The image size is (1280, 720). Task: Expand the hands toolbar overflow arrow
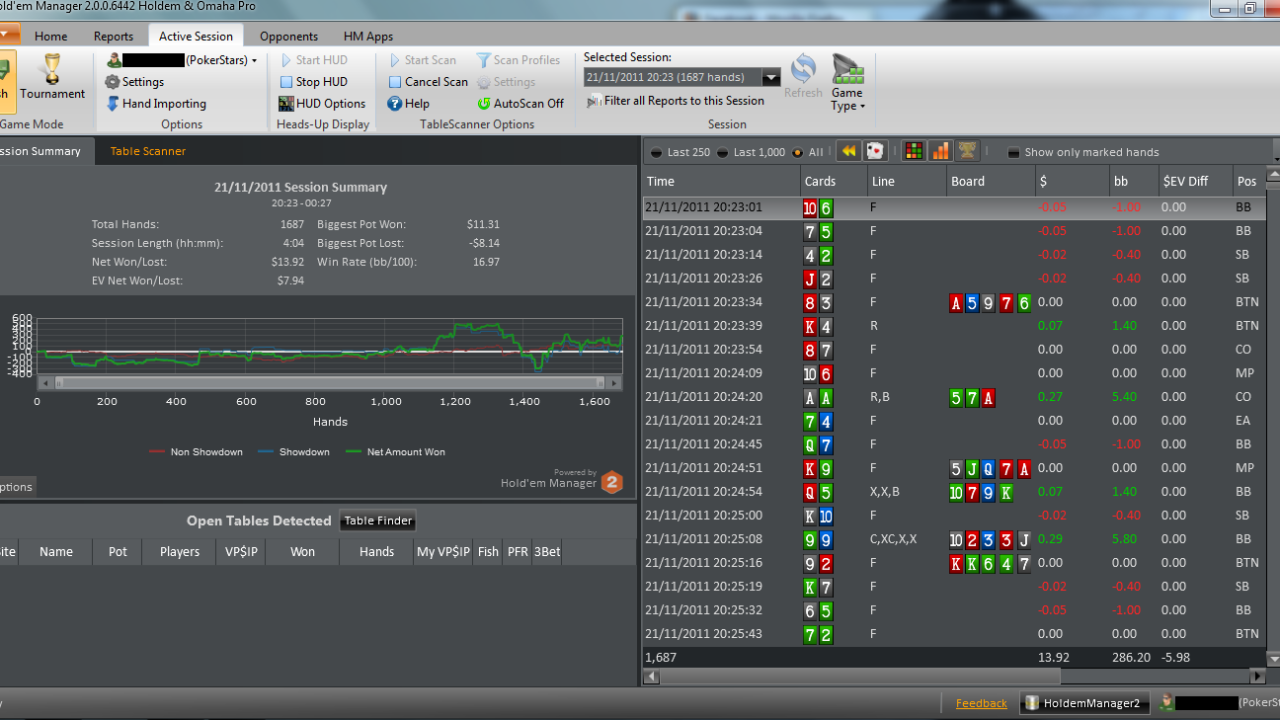(1275, 158)
